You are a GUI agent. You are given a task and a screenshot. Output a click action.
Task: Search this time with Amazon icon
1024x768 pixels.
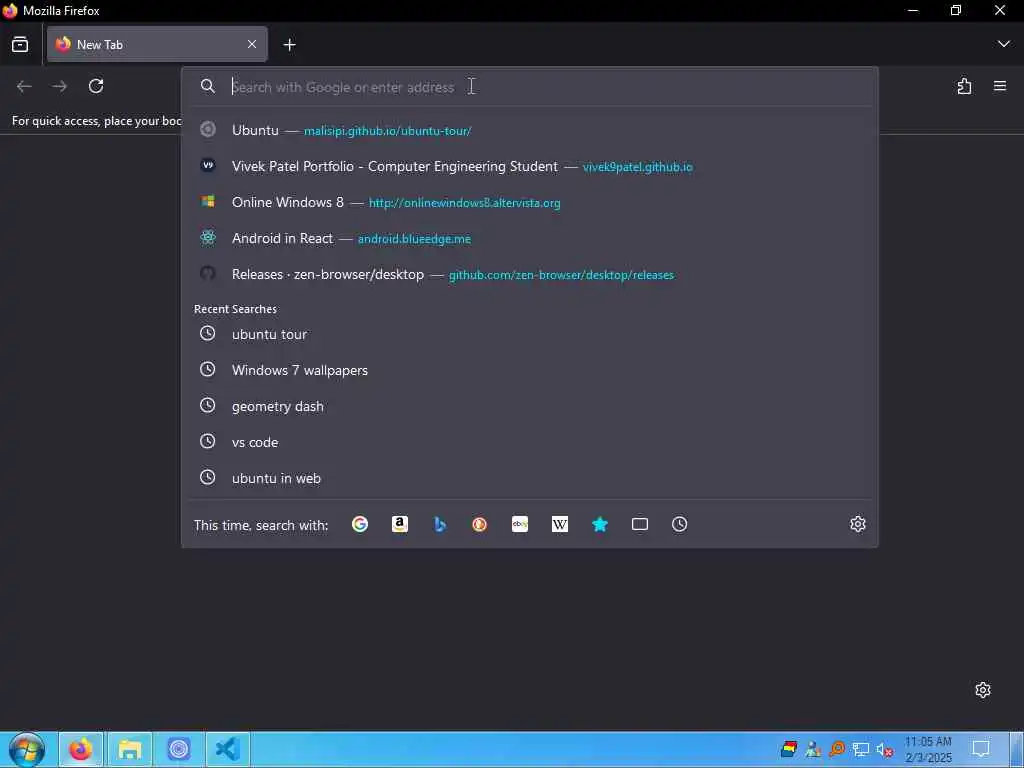tap(400, 524)
